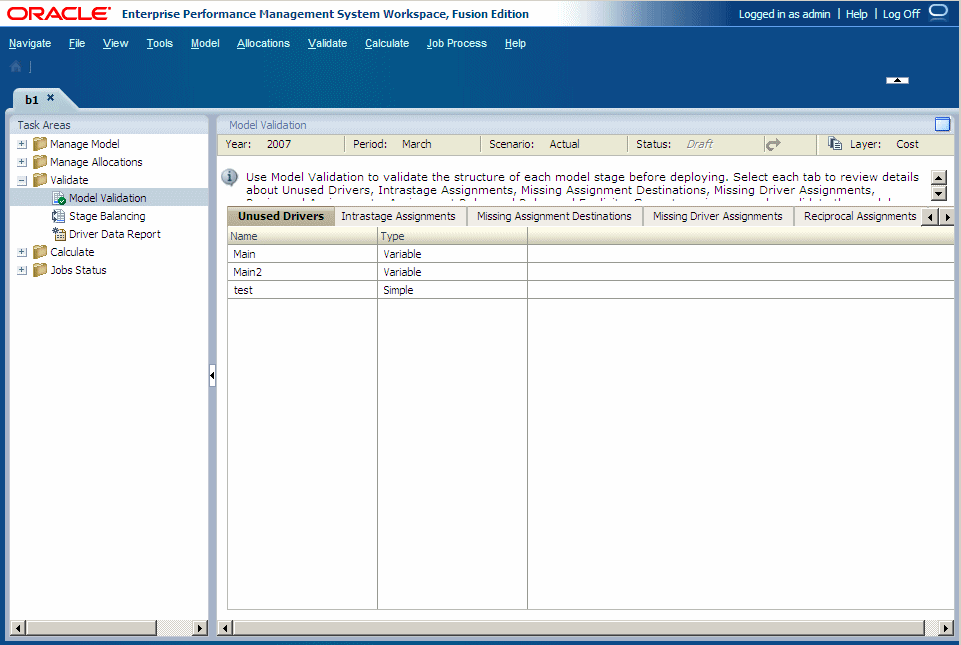Collapse the Validate folder
Screen dimensions: 961x645
[22, 180]
